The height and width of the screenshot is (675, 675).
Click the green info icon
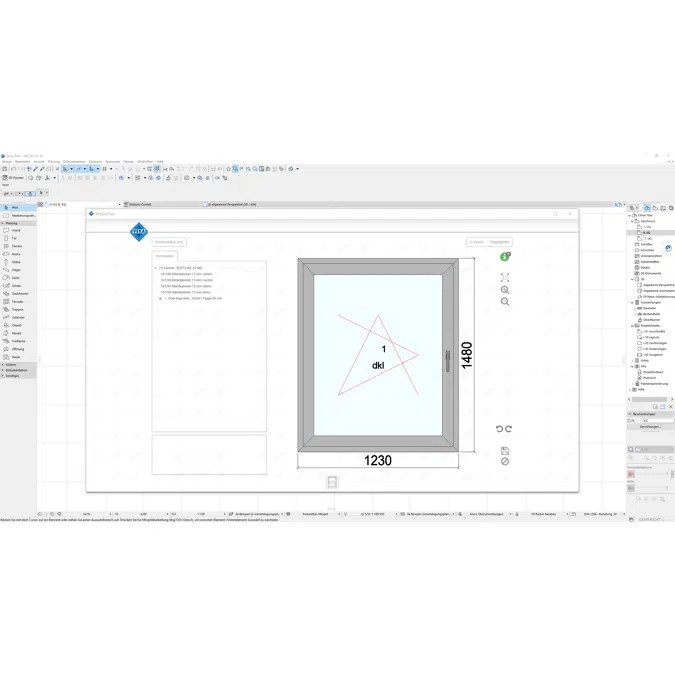(x=505, y=257)
